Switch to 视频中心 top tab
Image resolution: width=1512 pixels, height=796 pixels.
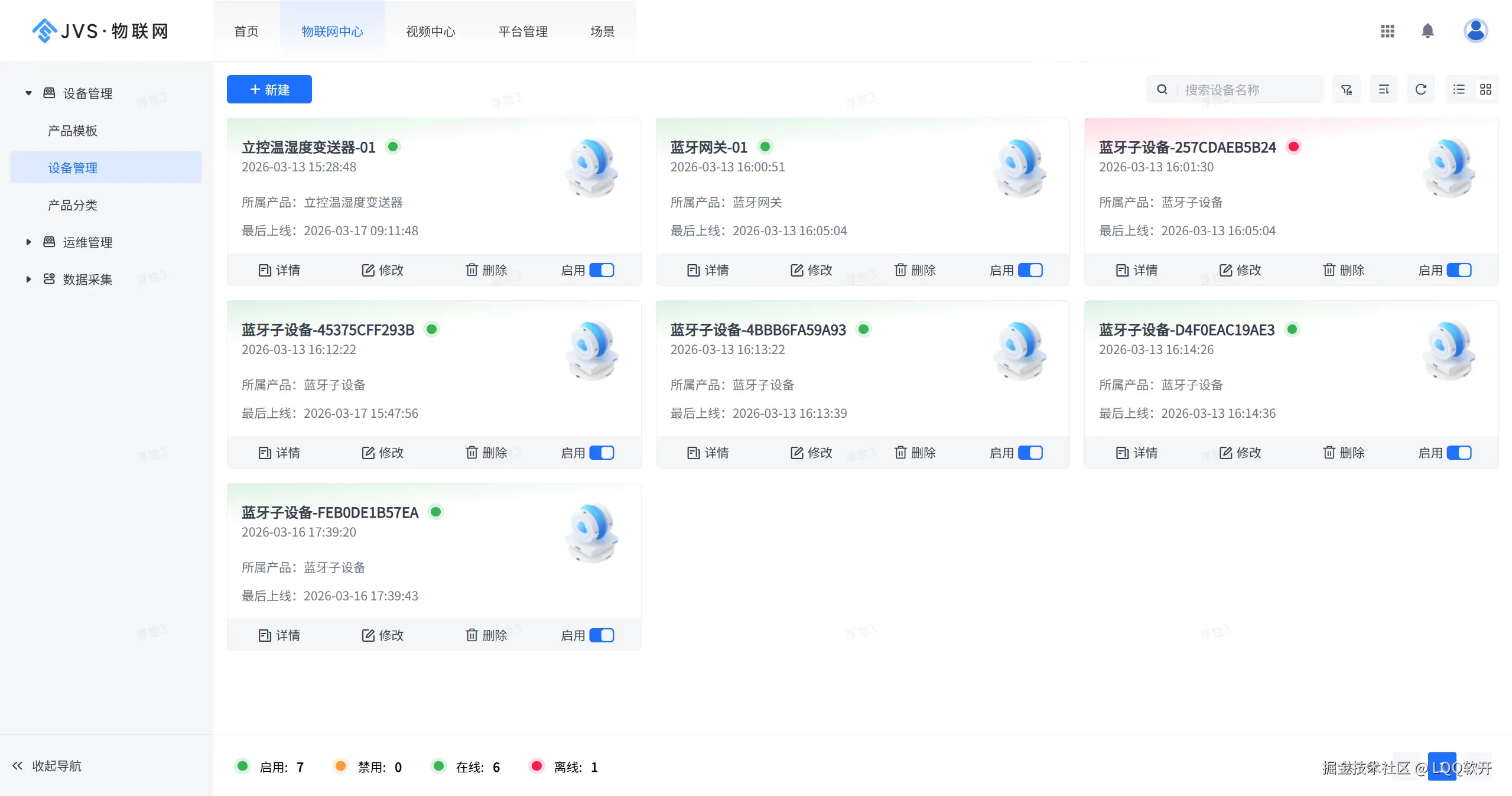pos(430,31)
